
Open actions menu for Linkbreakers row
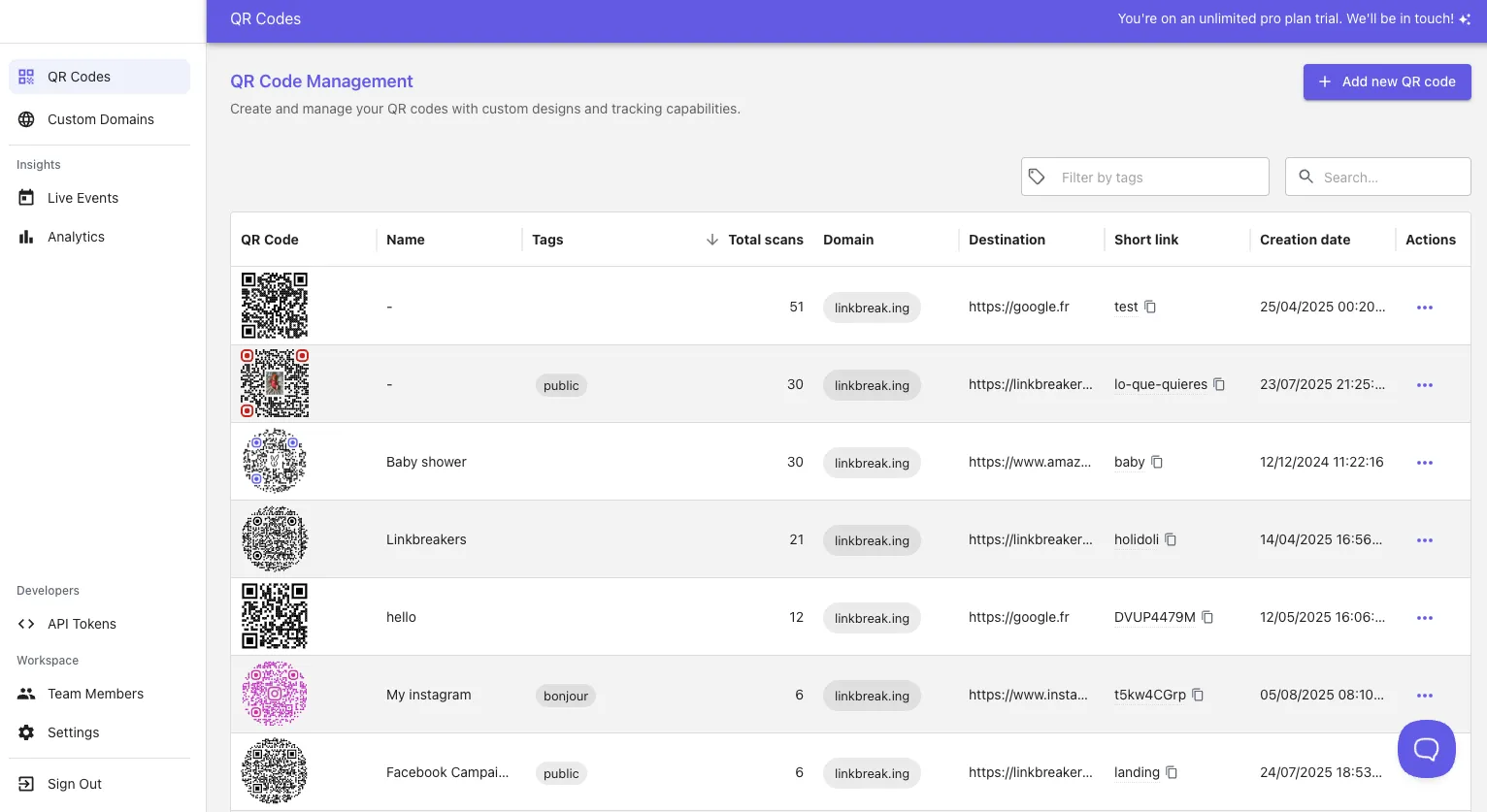(x=1425, y=540)
